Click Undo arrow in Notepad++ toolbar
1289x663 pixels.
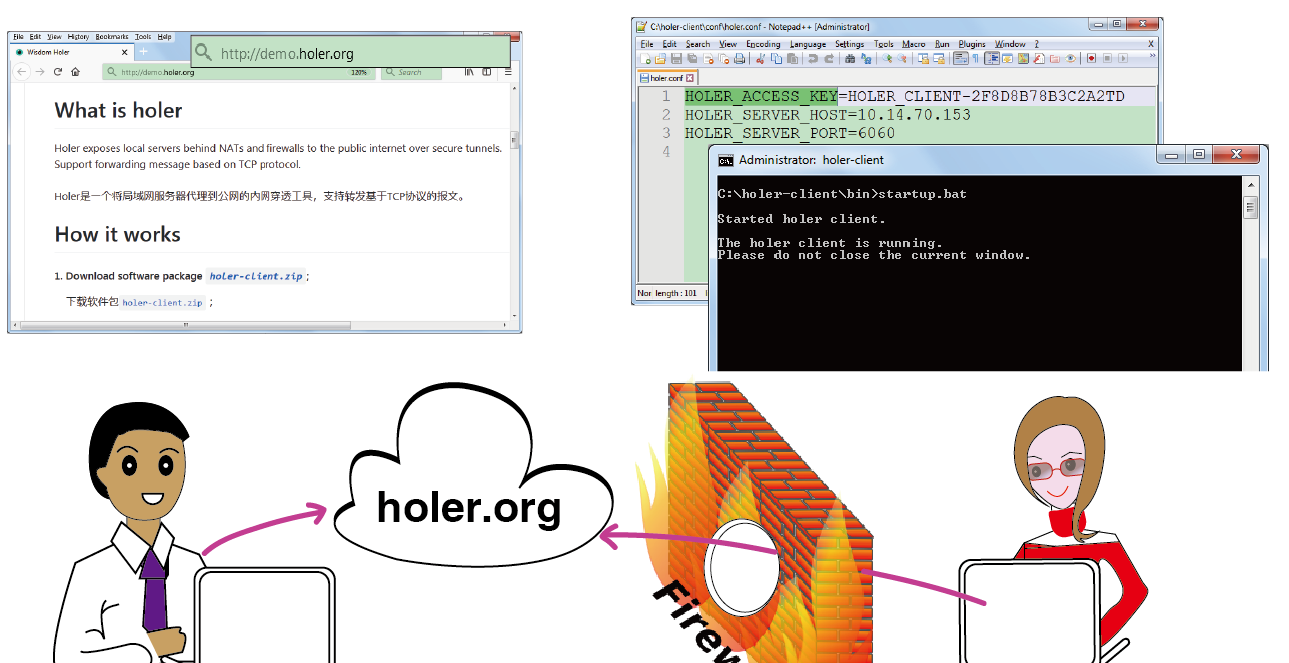coord(813,58)
